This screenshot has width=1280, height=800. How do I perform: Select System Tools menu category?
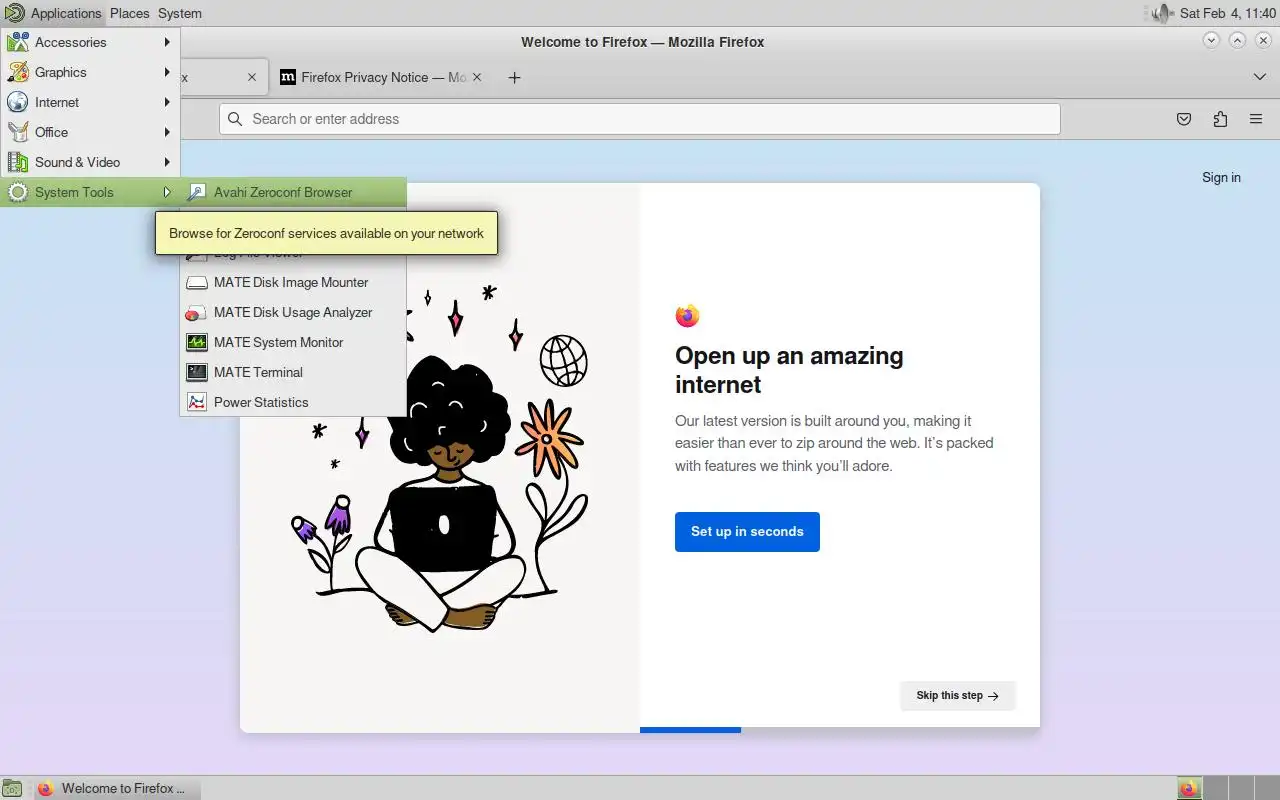(90, 192)
